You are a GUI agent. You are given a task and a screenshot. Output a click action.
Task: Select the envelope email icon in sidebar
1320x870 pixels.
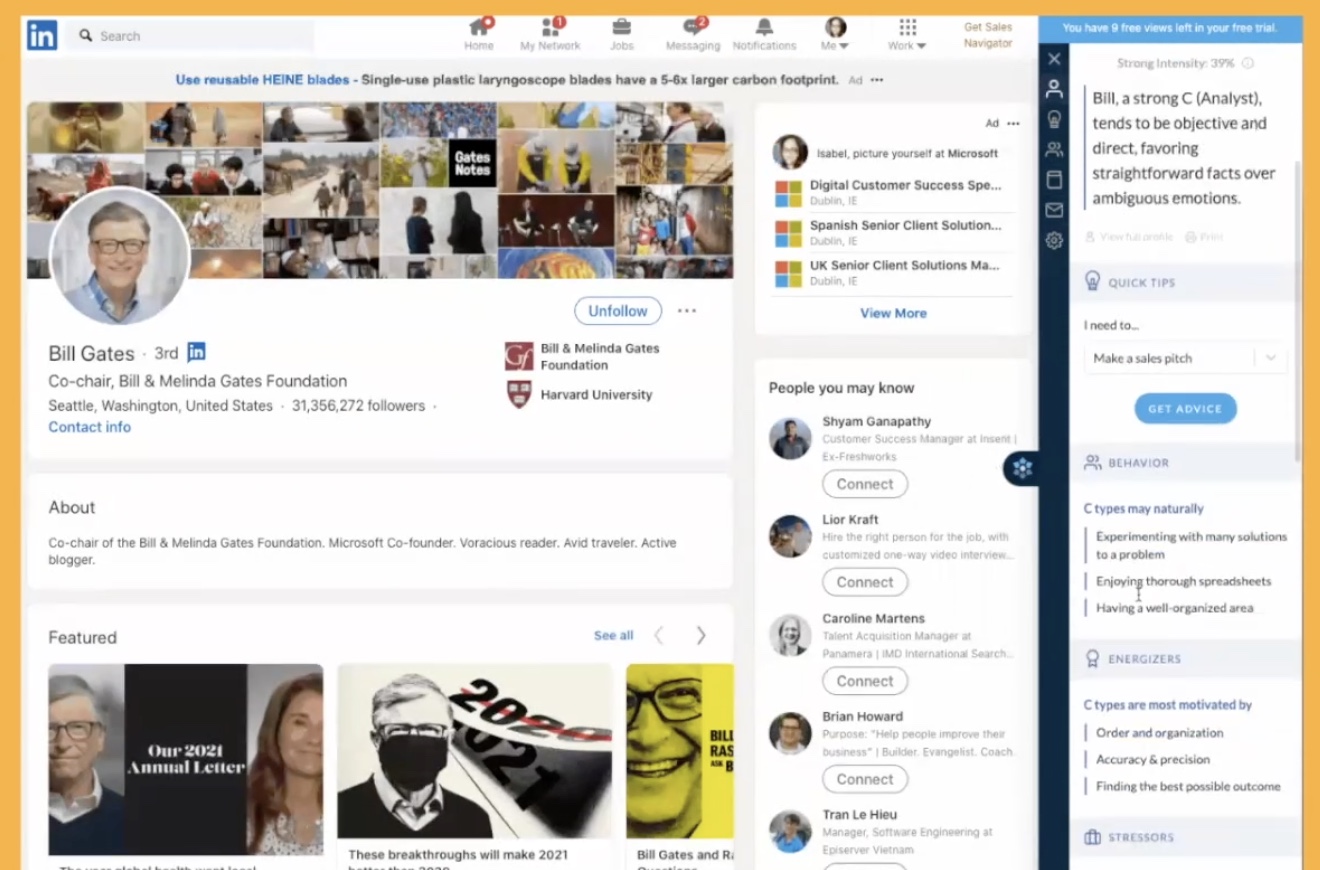[x=1054, y=210]
